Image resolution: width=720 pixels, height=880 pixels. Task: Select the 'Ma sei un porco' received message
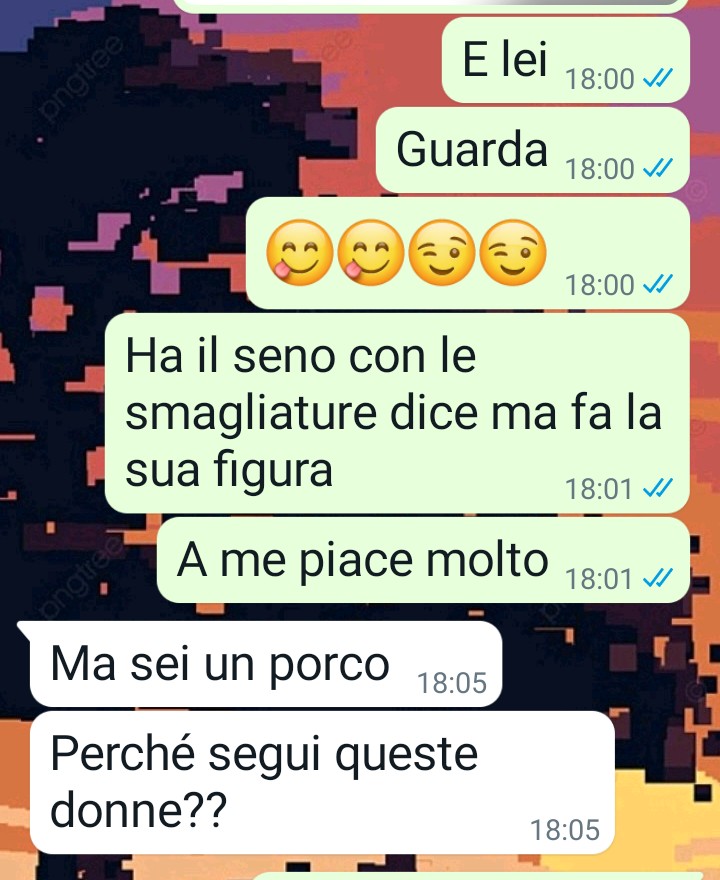click(x=265, y=664)
